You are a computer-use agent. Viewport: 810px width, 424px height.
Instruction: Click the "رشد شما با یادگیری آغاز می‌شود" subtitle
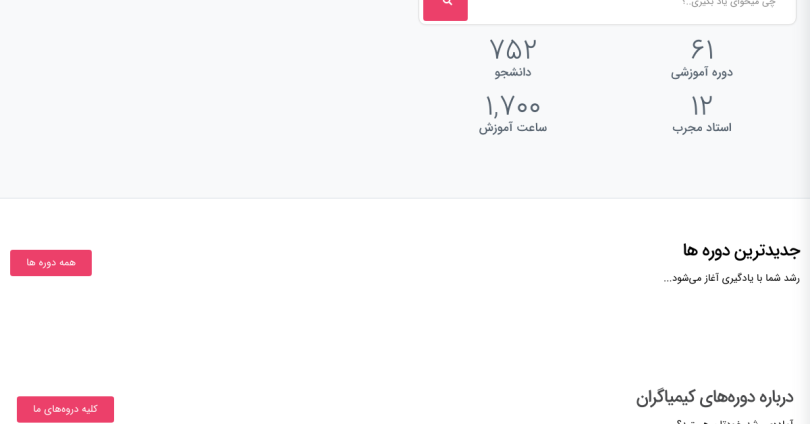pos(731,278)
